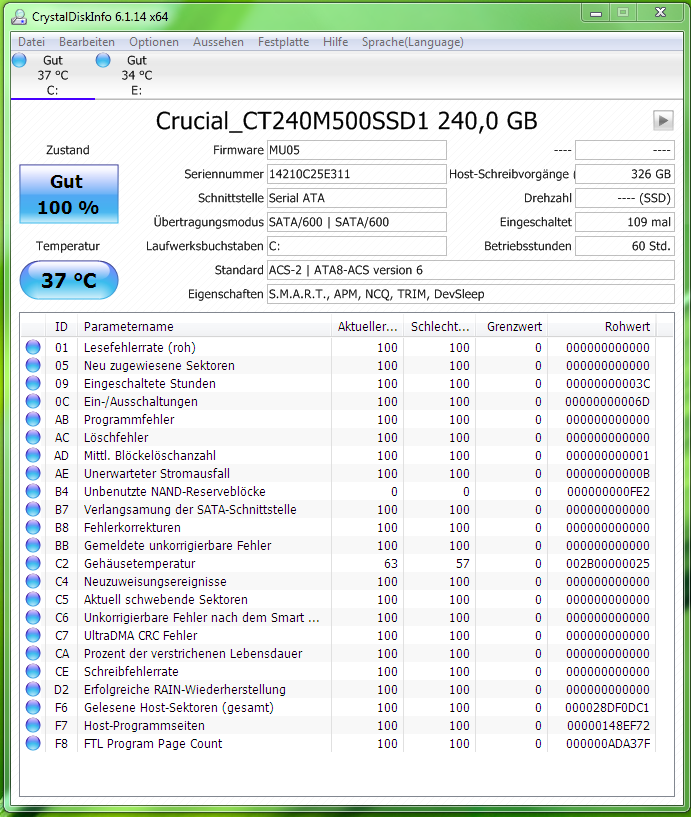Screen dimensions: 691x817
Task: Click status icon of Löschfehler row
Action: (x=33, y=437)
